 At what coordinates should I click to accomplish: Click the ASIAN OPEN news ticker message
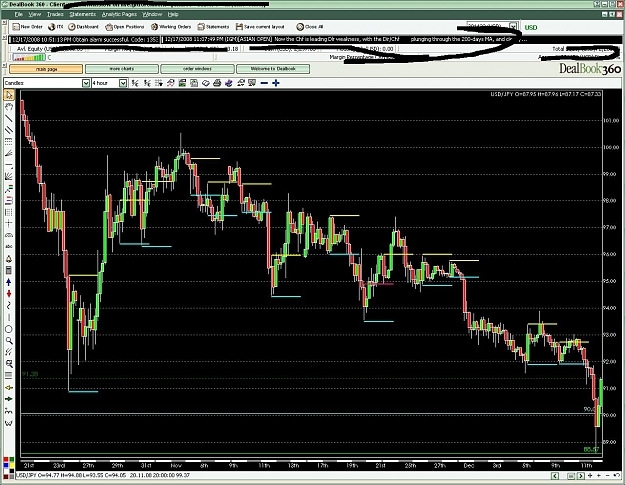pos(346,39)
